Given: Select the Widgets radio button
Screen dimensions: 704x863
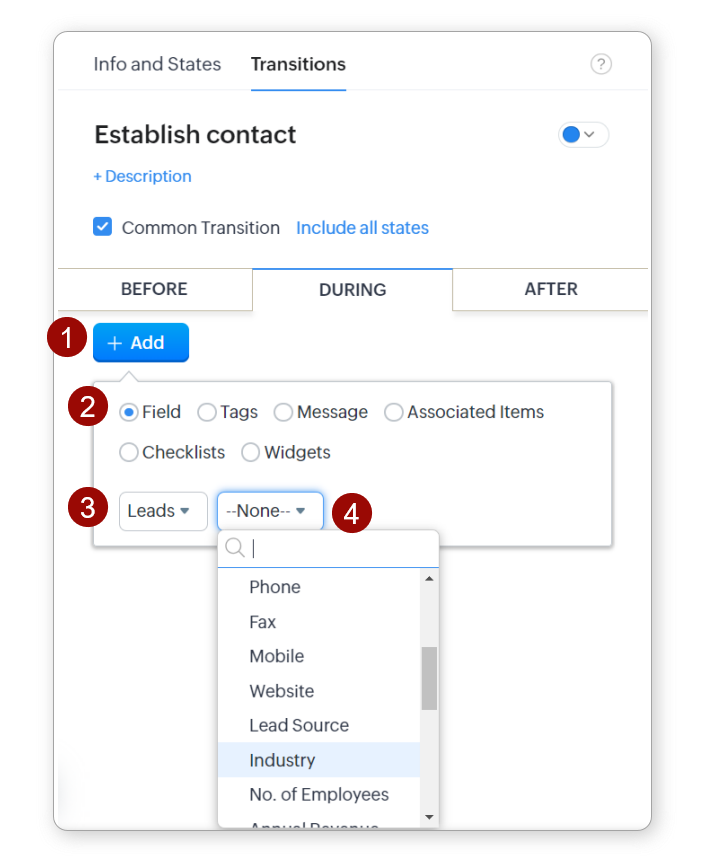Looking at the screenshot, I should tap(251, 452).
